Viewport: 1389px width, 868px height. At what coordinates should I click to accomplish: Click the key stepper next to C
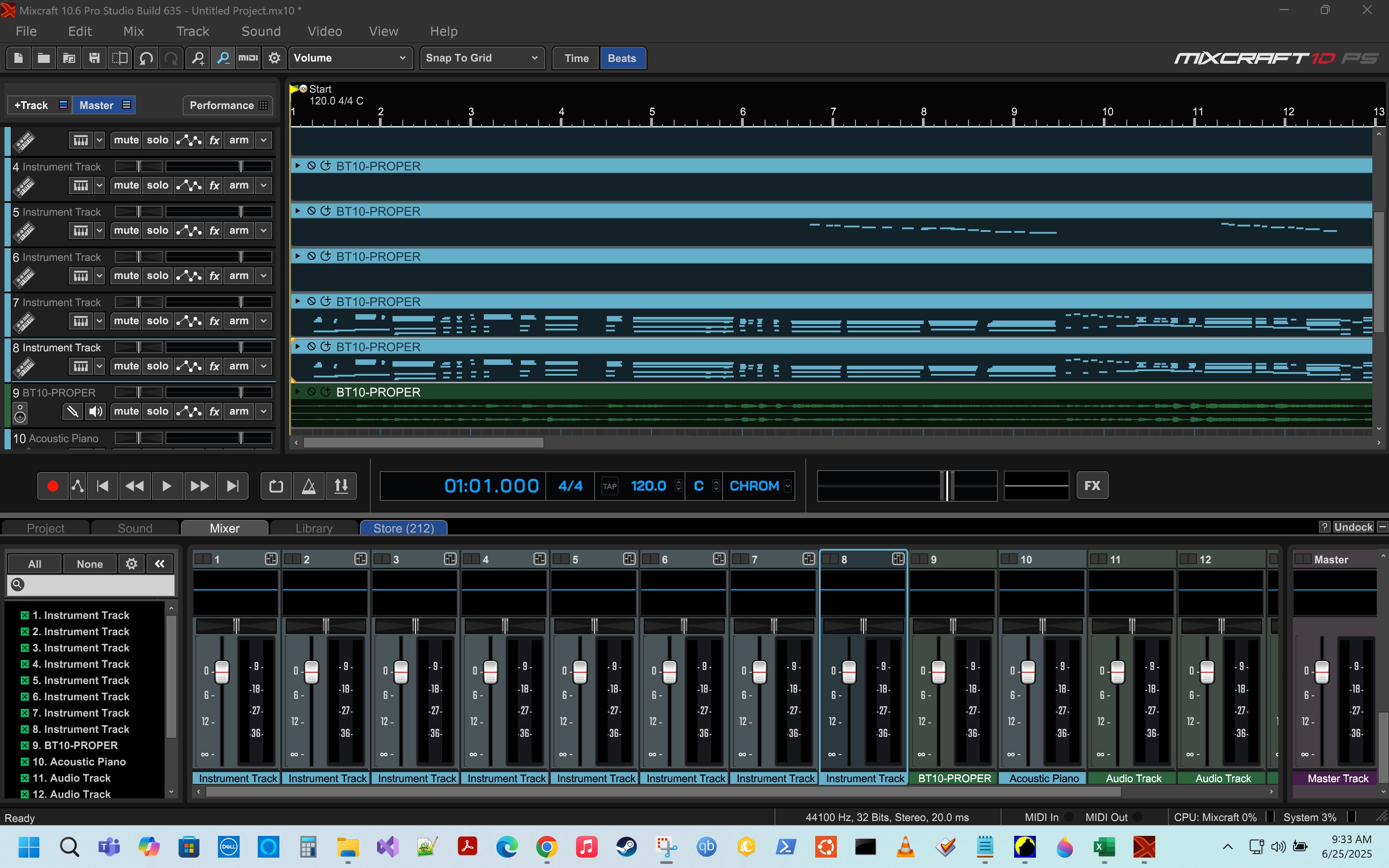(716, 486)
